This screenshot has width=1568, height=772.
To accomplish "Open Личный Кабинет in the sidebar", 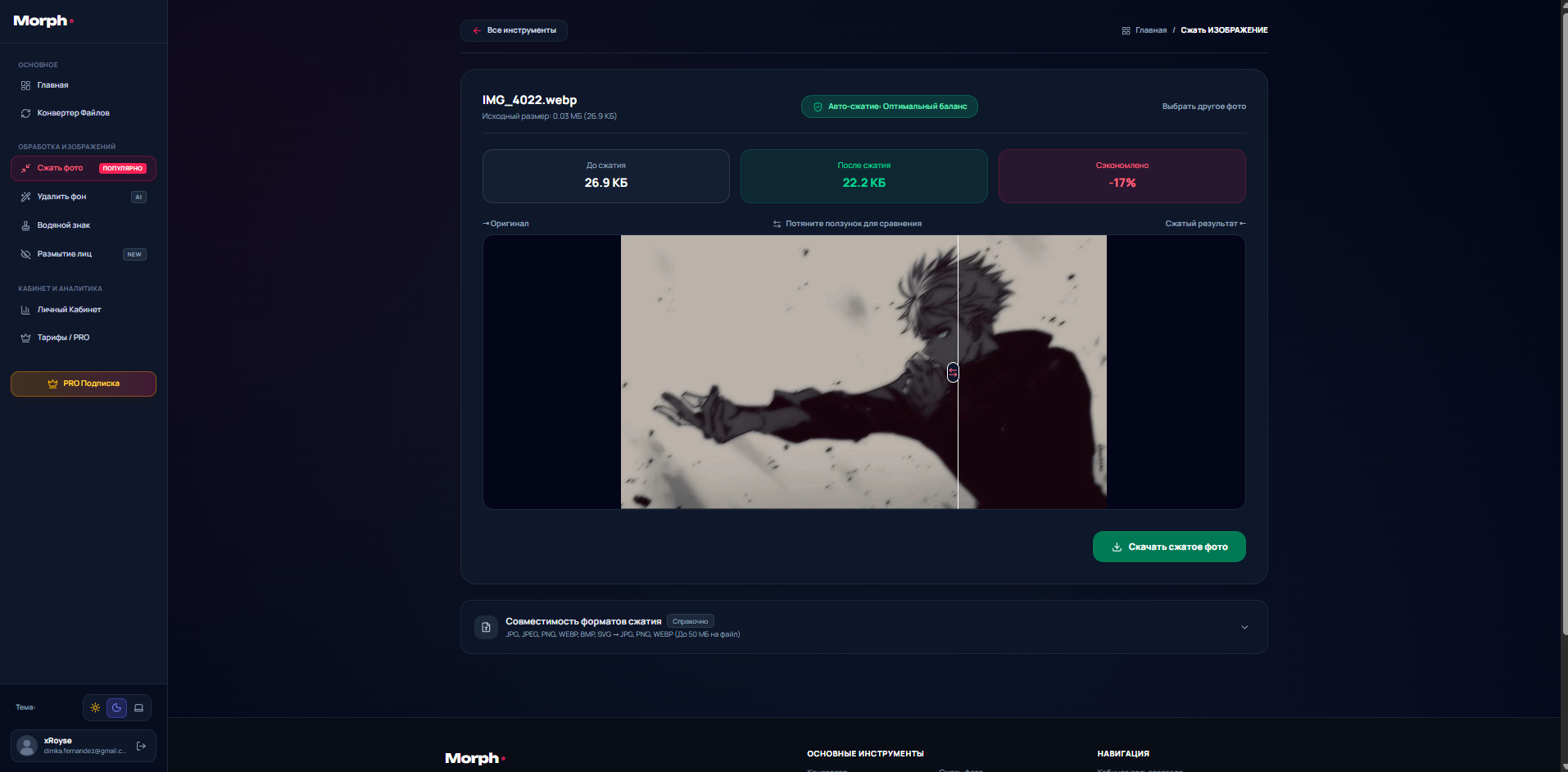I will click(84, 310).
